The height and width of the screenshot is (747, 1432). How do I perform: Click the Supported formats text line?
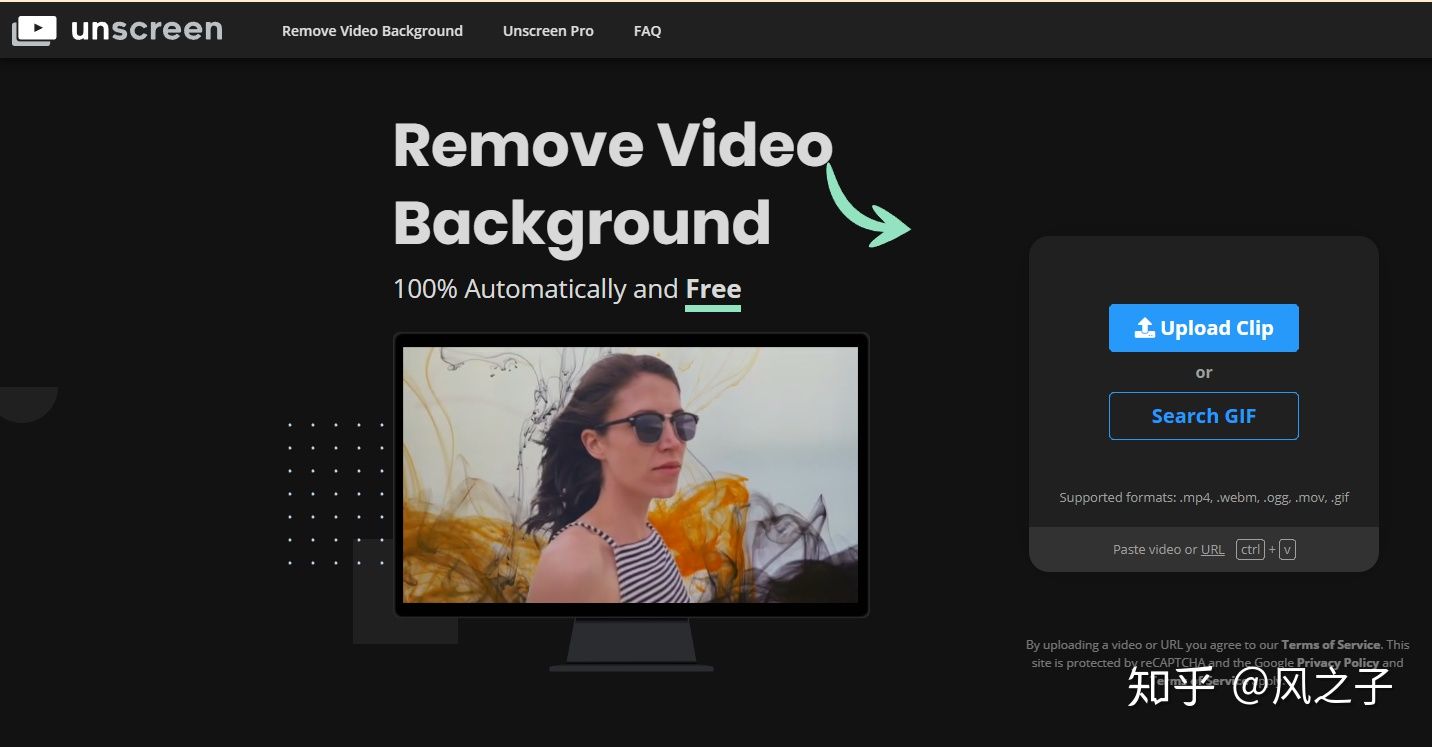pyautogui.click(x=1204, y=497)
